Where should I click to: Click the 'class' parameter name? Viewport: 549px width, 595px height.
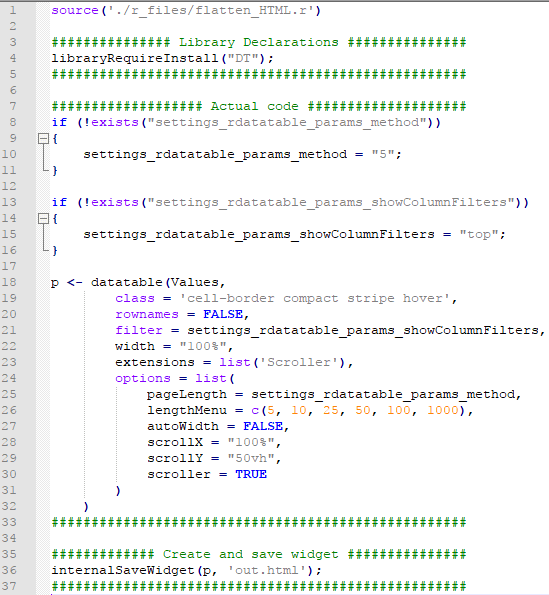[135, 298]
